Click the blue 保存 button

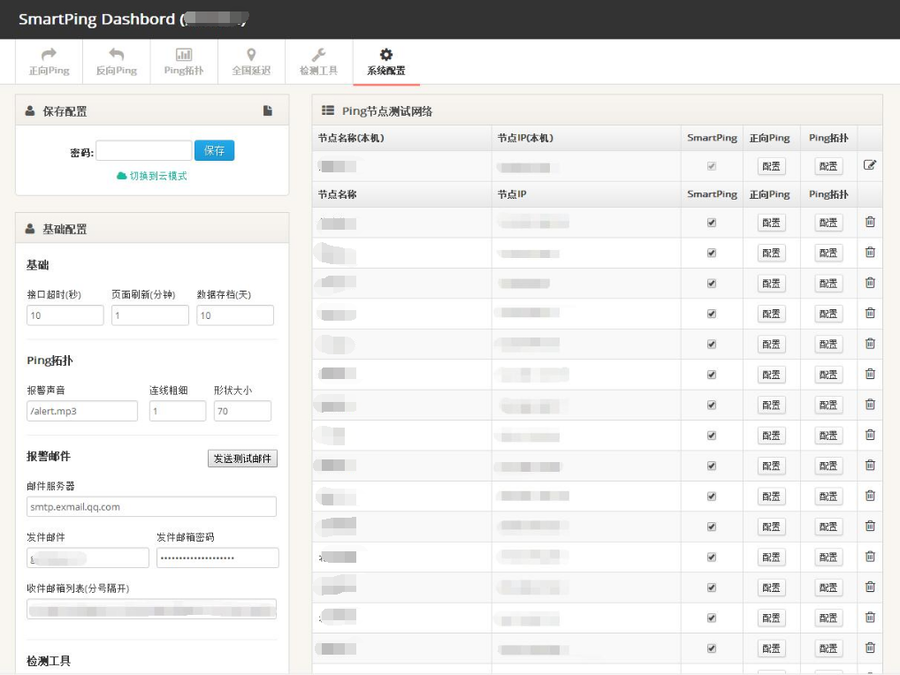click(x=214, y=150)
